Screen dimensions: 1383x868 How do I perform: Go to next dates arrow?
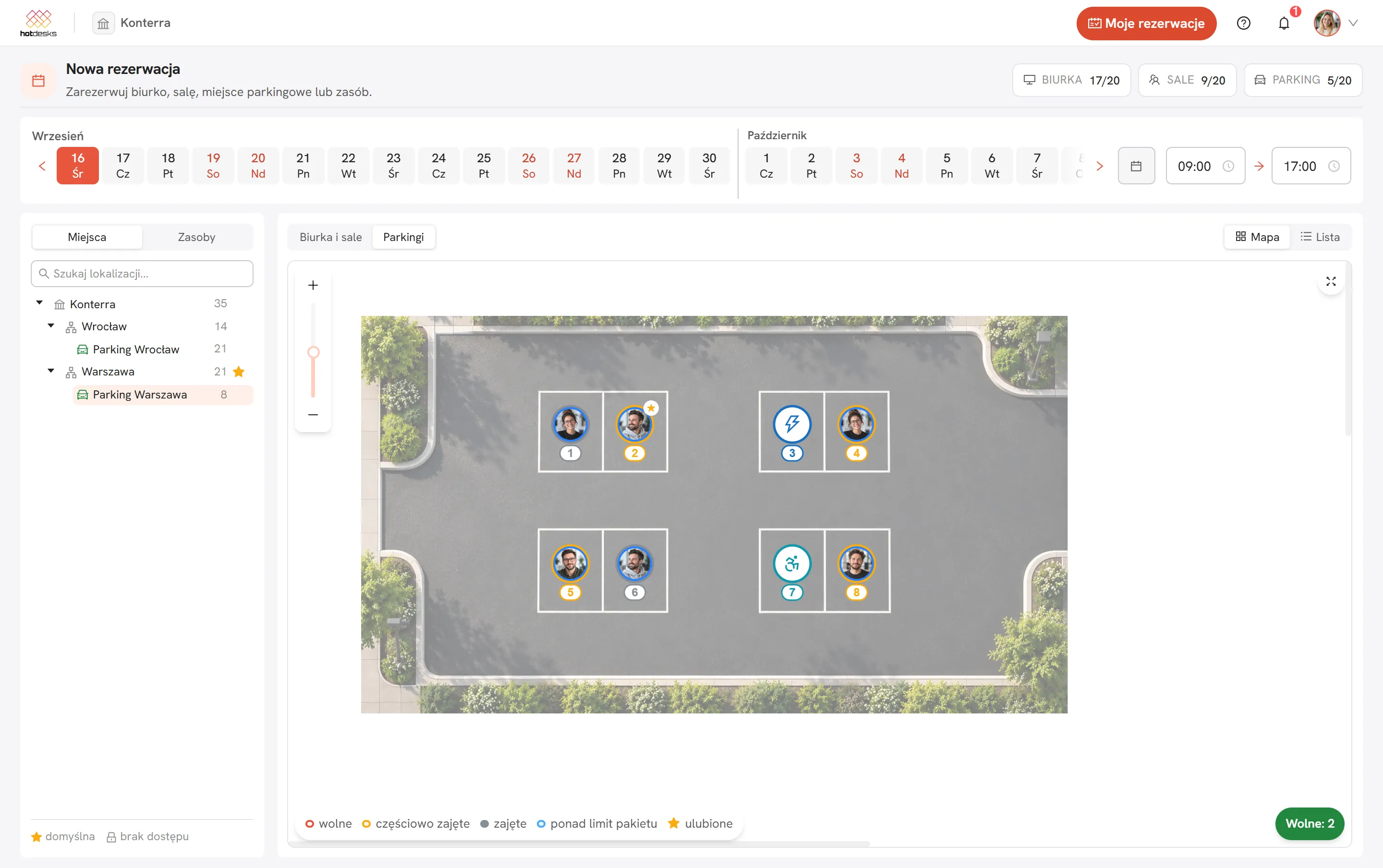(x=1100, y=166)
